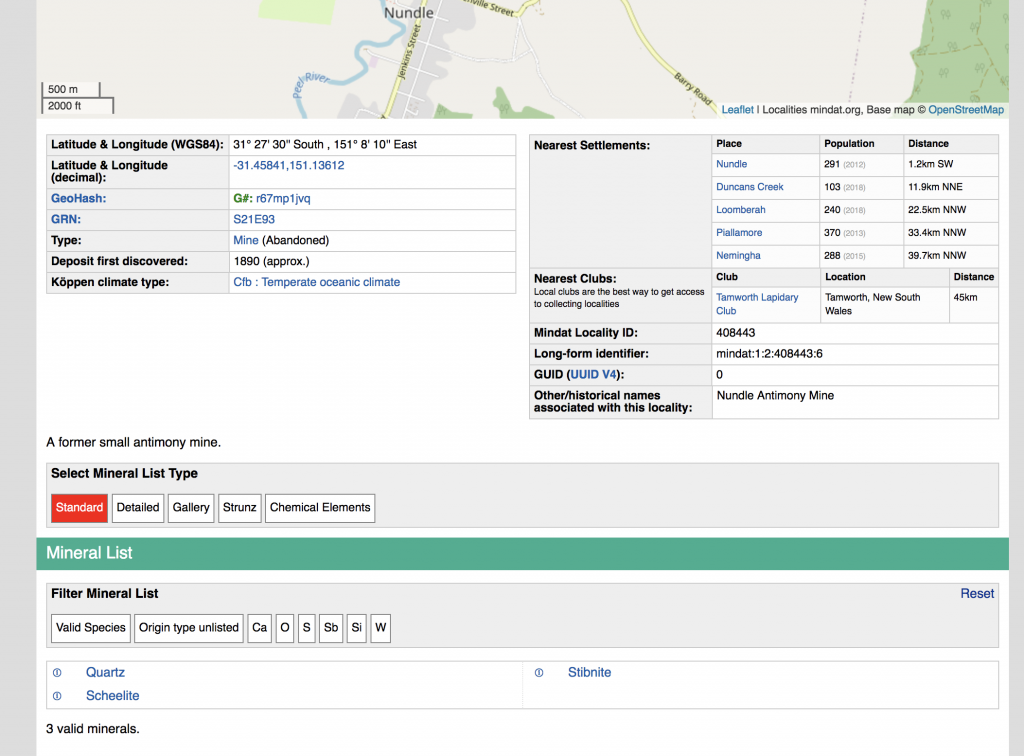
Task: Select Chemical Elements list type
Action: [x=320, y=508]
